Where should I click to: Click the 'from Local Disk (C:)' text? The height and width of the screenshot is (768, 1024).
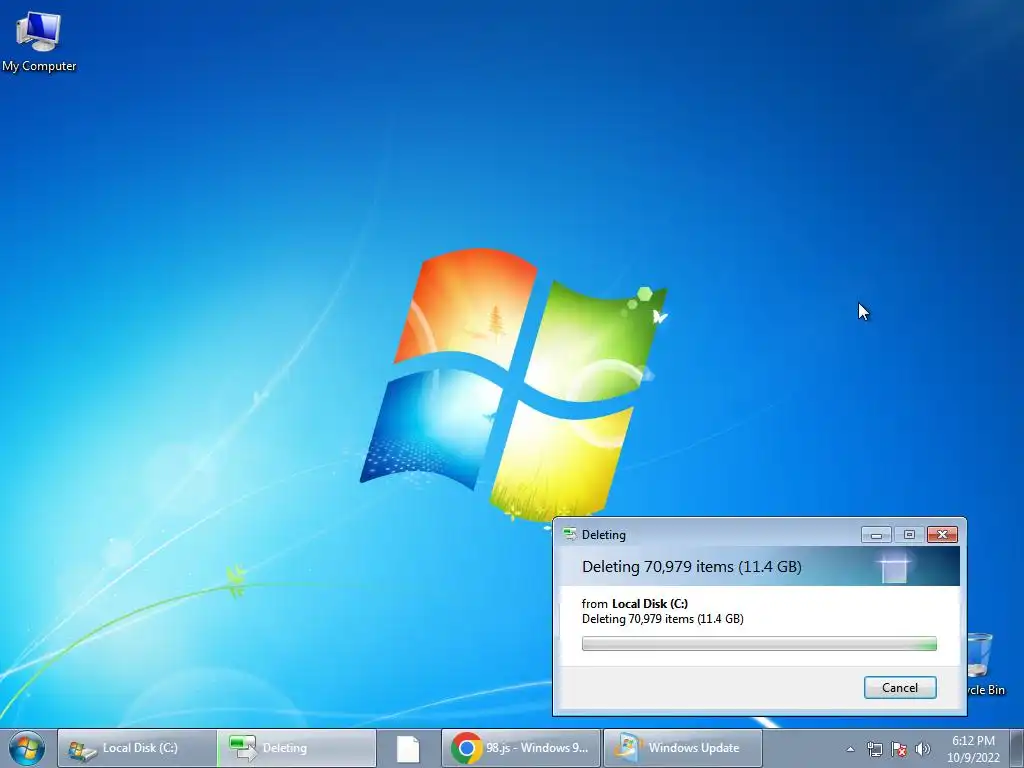(634, 603)
